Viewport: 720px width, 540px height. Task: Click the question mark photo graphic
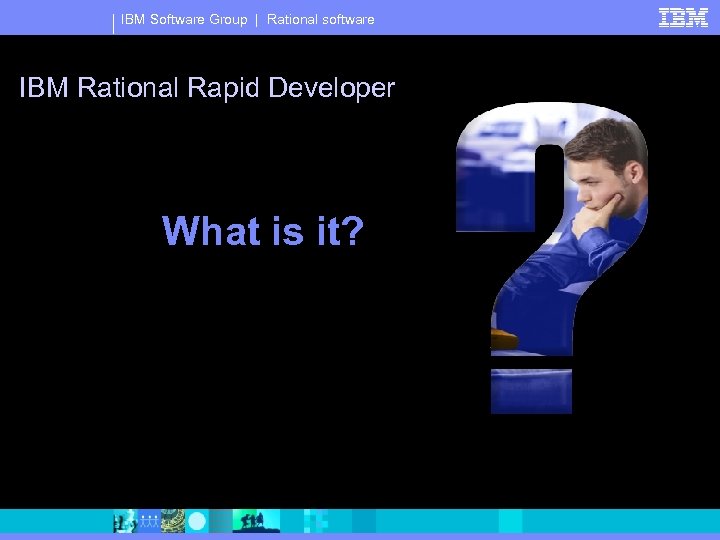(x=552, y=258)
